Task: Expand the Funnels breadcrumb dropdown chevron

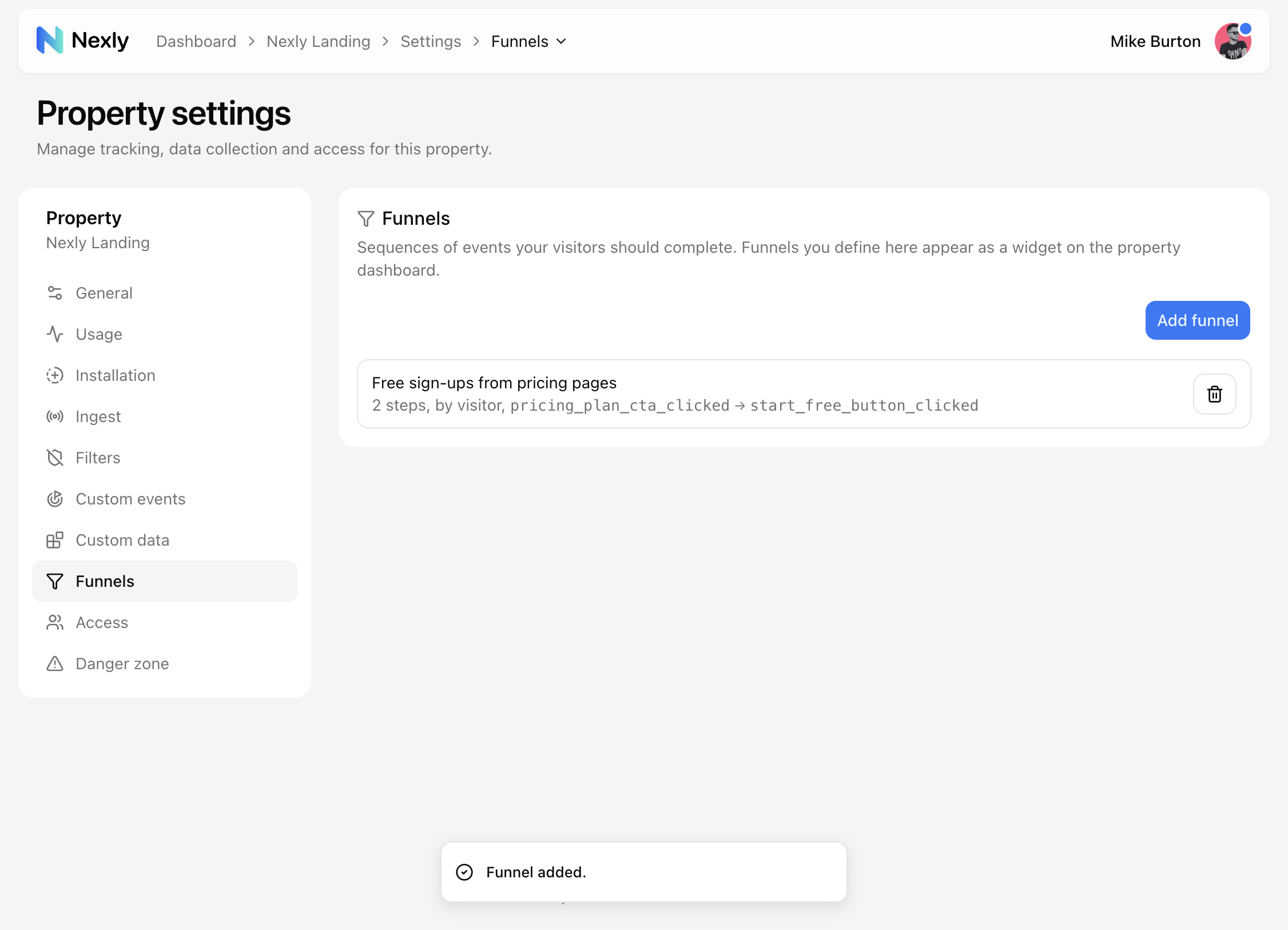Action: 562,41
